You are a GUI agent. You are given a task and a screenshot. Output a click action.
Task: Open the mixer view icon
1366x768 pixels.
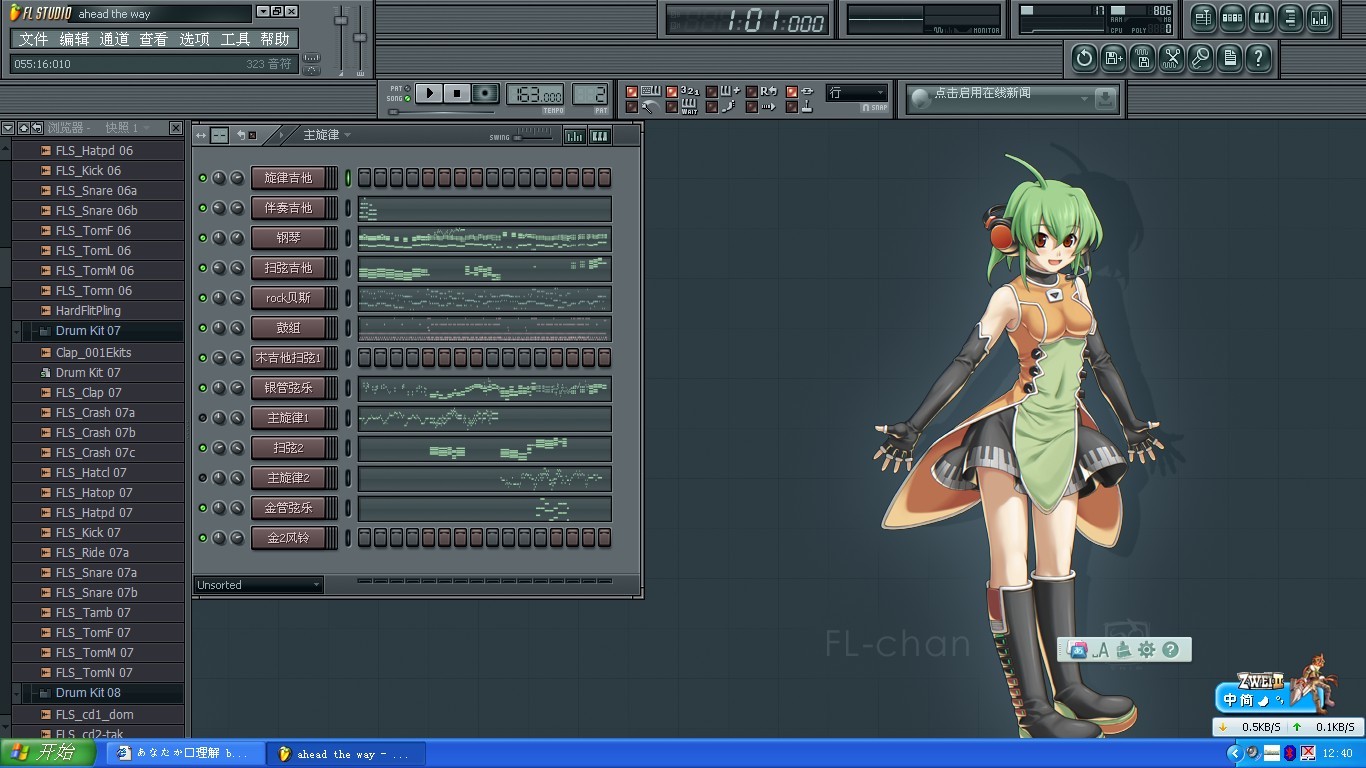(x=1320, y=17)
